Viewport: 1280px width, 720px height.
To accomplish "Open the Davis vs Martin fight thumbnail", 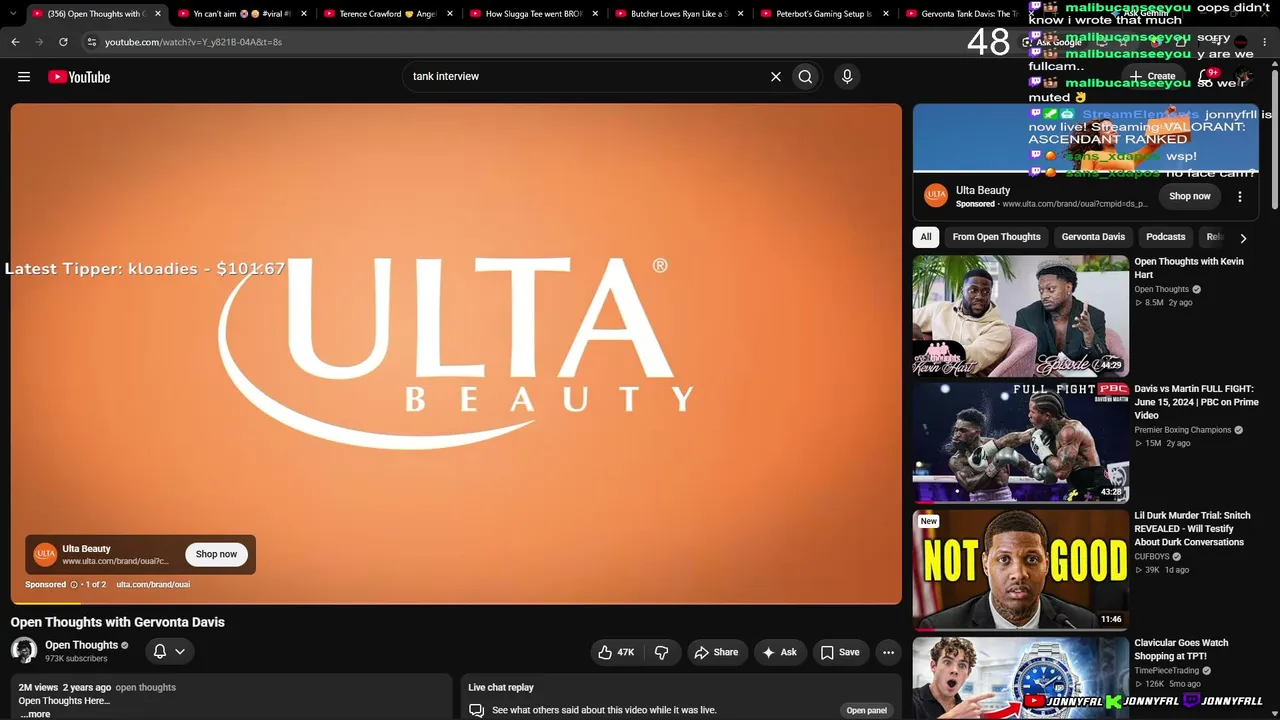I will (x=1020, y=442).
